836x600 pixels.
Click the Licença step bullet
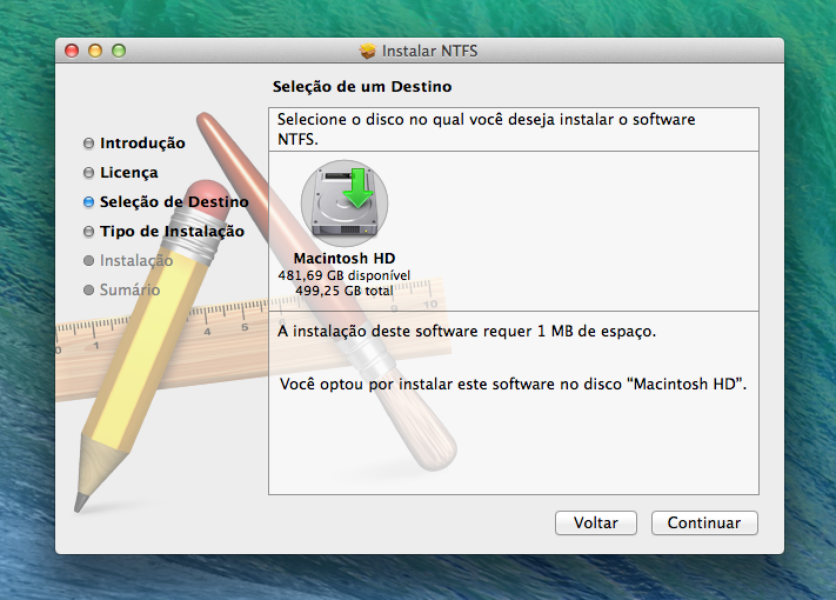click(x=89, y=173)
